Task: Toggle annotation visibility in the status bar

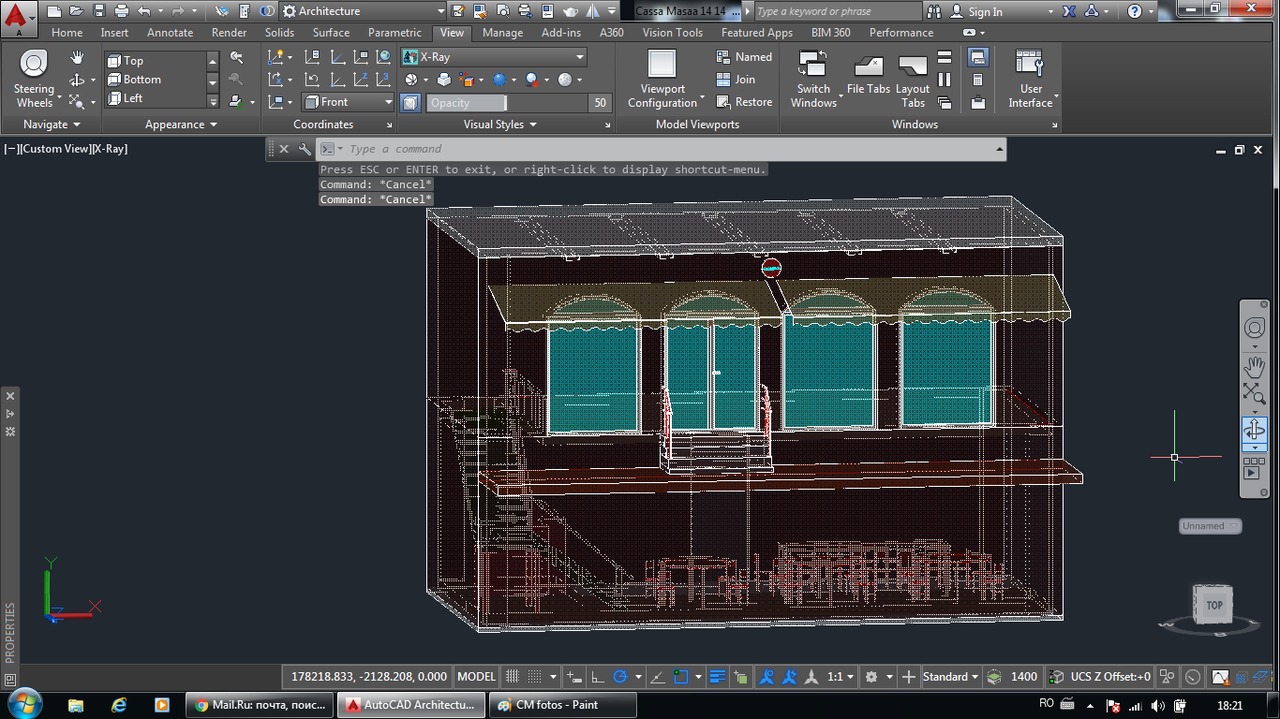Action: pos(765,676)
